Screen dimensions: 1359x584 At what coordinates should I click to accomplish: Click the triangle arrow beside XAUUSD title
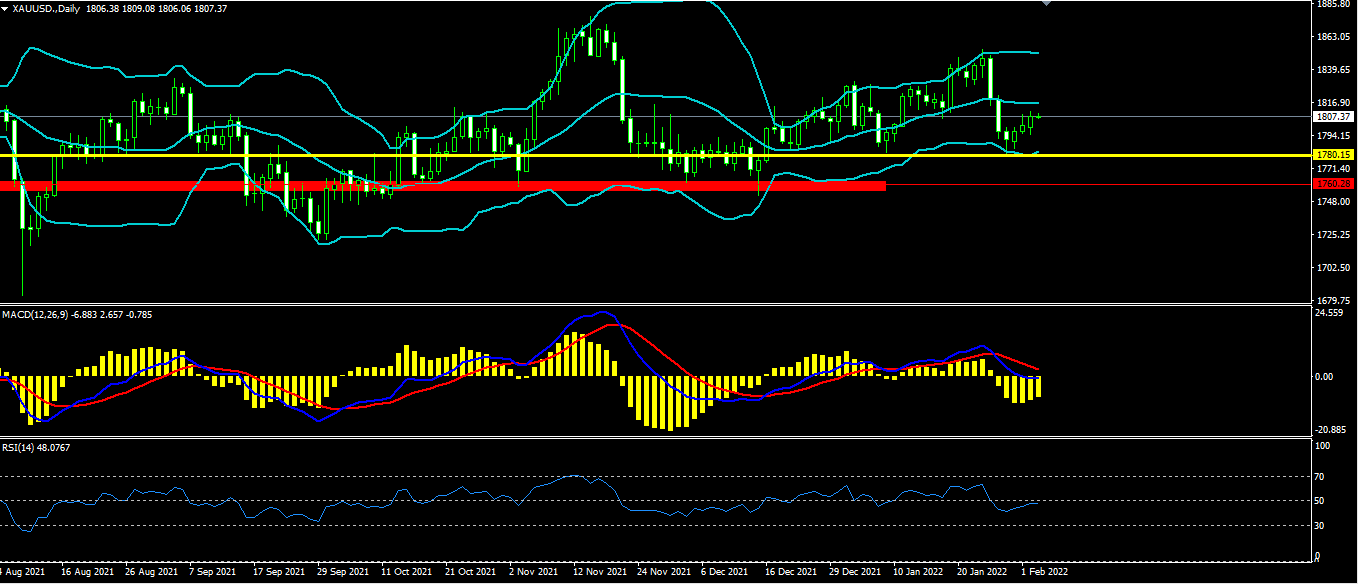[x=5, y=8]
